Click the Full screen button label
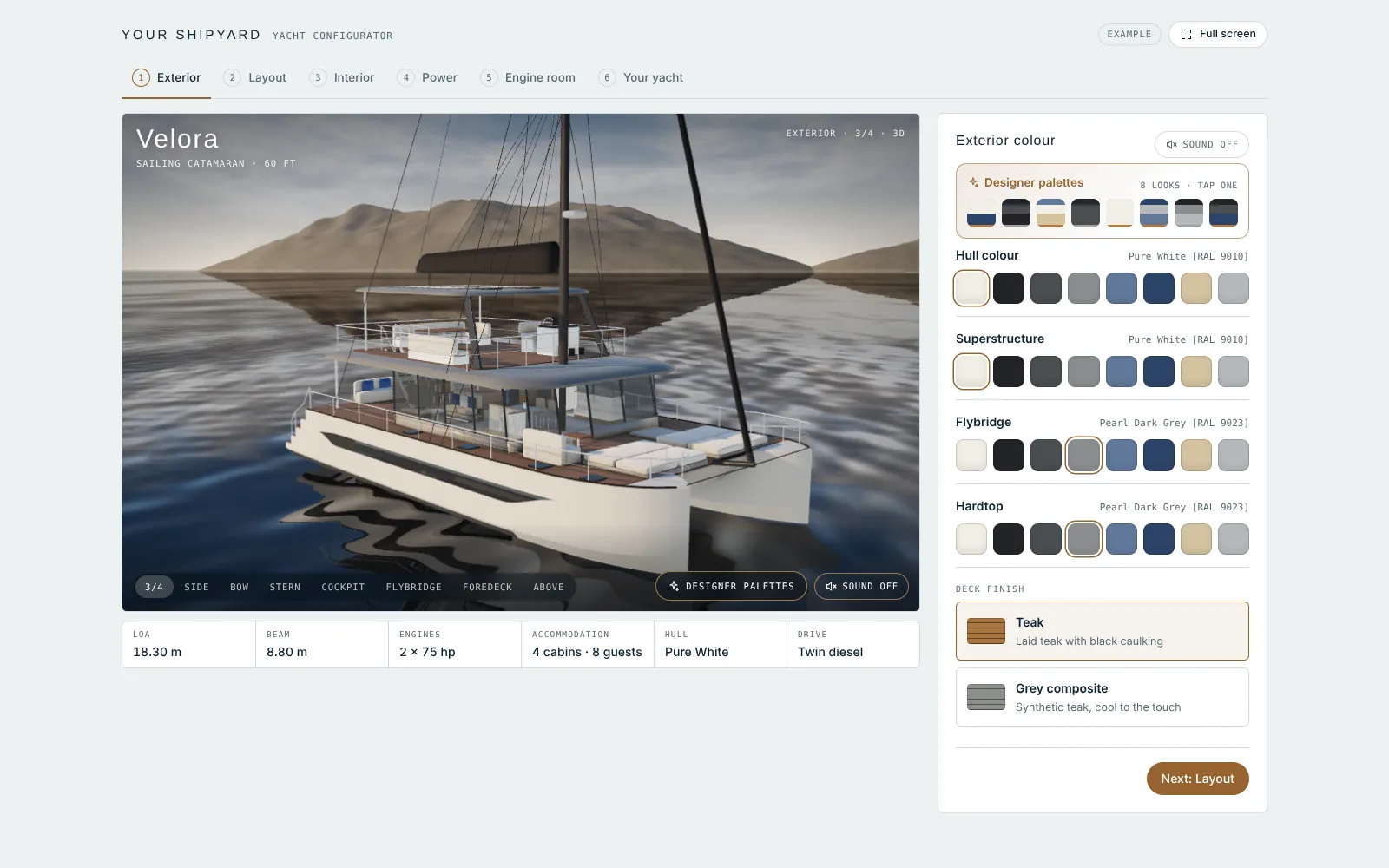 pyautogui.click(x=1228, y=34)
